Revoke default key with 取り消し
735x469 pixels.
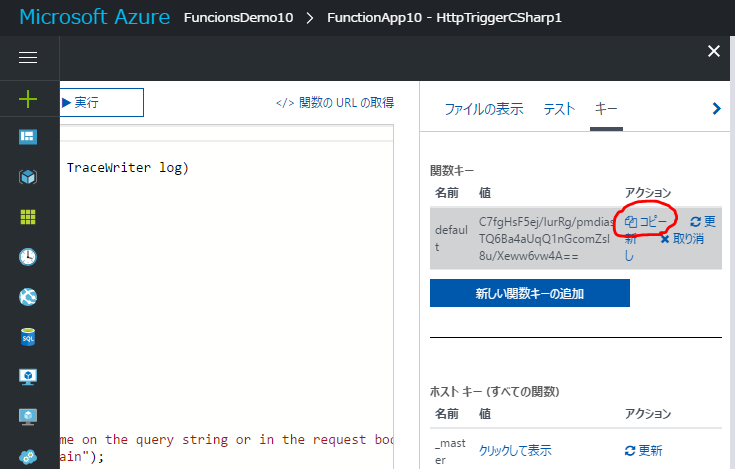[682, 239]
